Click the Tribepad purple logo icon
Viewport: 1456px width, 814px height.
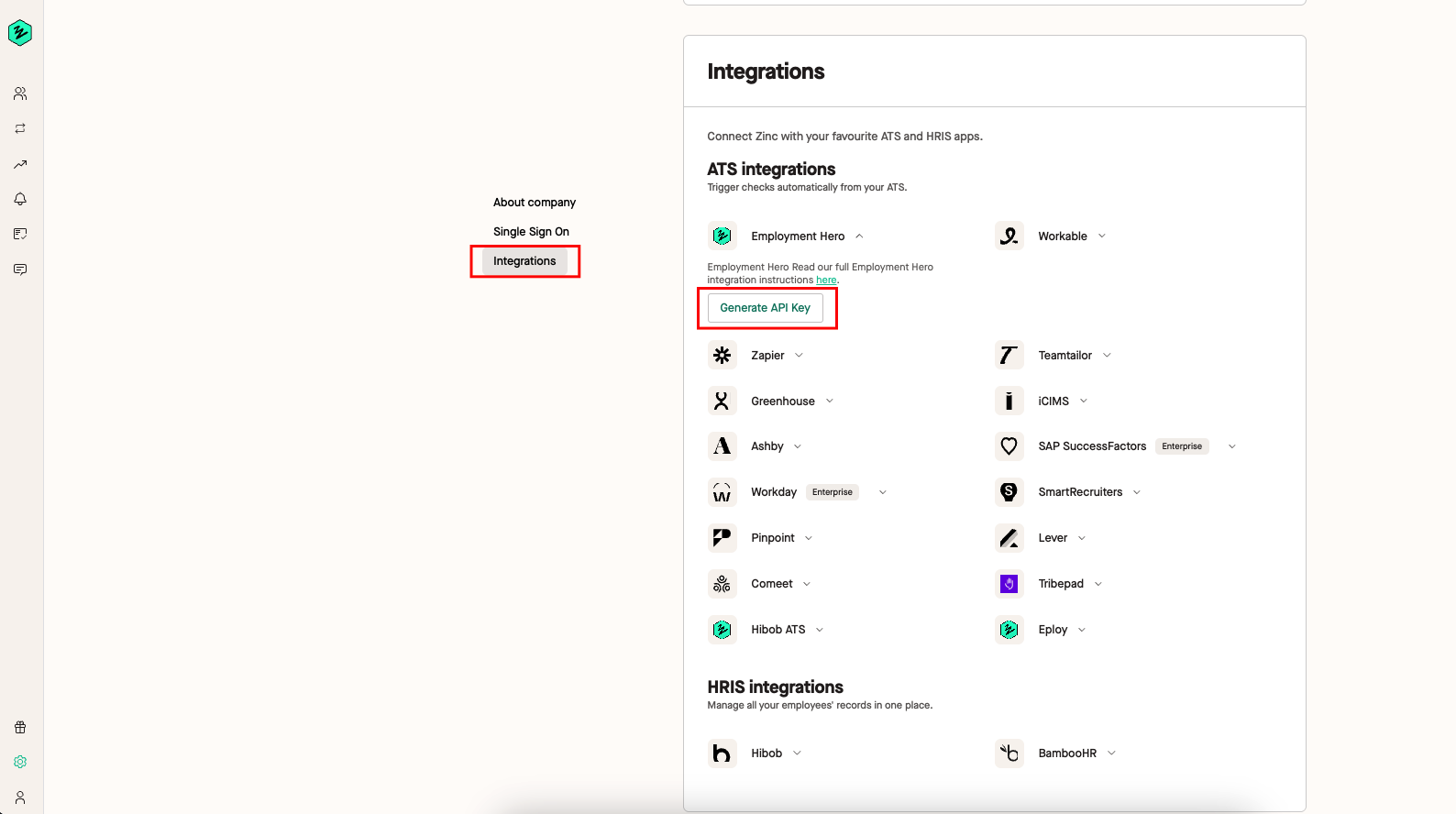pyautogui.click(x=1009, y=584)
